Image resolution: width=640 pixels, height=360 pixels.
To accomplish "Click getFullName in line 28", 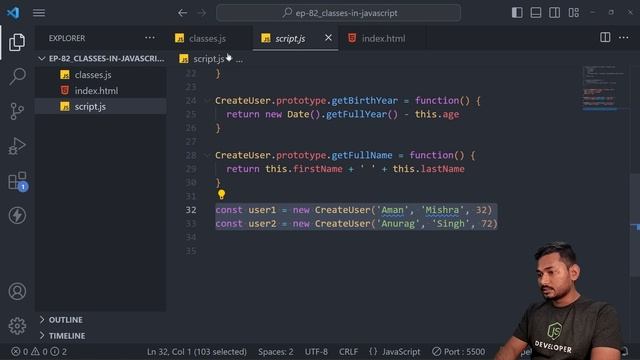I will pos(362,155).
